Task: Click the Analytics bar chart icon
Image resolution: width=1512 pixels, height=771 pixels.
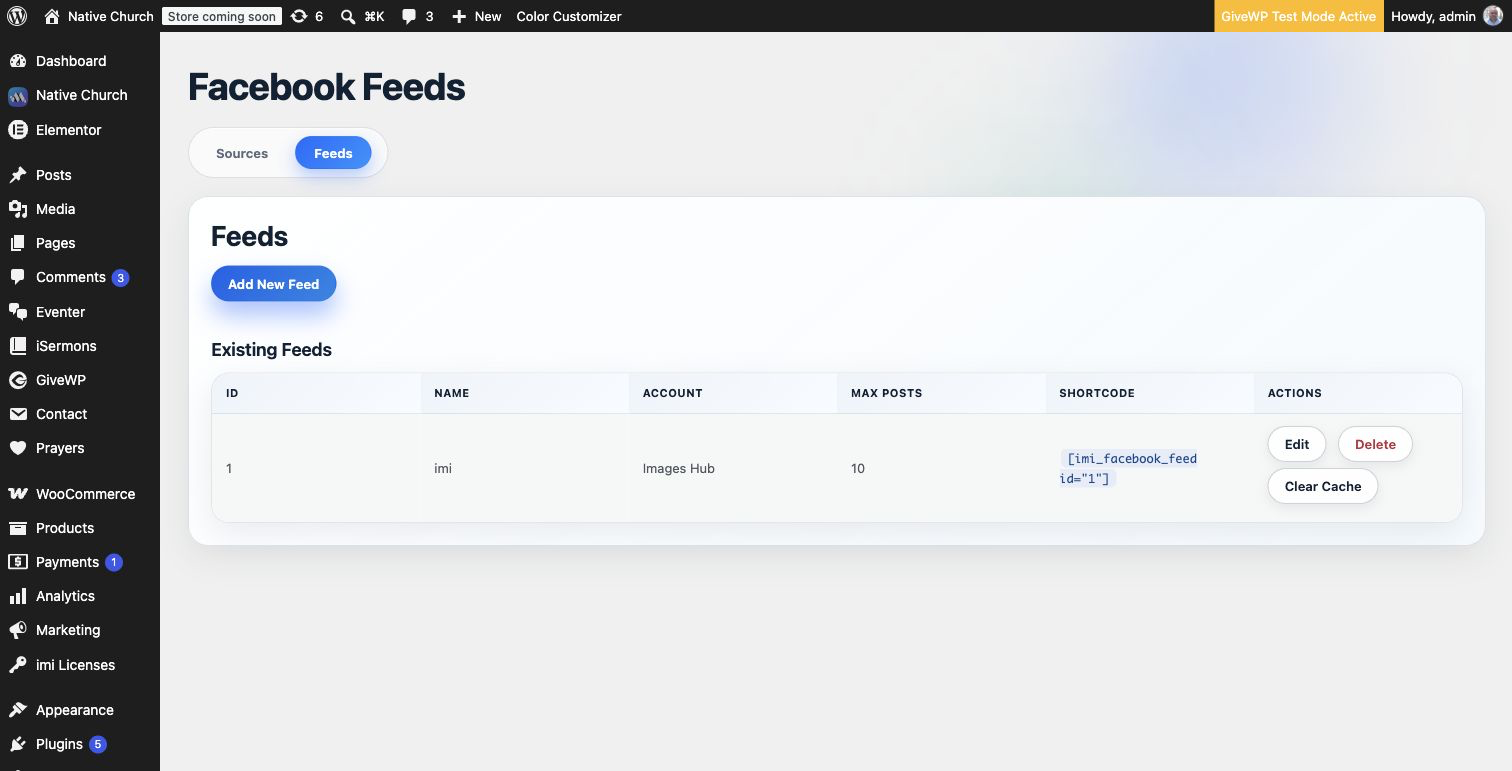Action: (x=18, y=596)
